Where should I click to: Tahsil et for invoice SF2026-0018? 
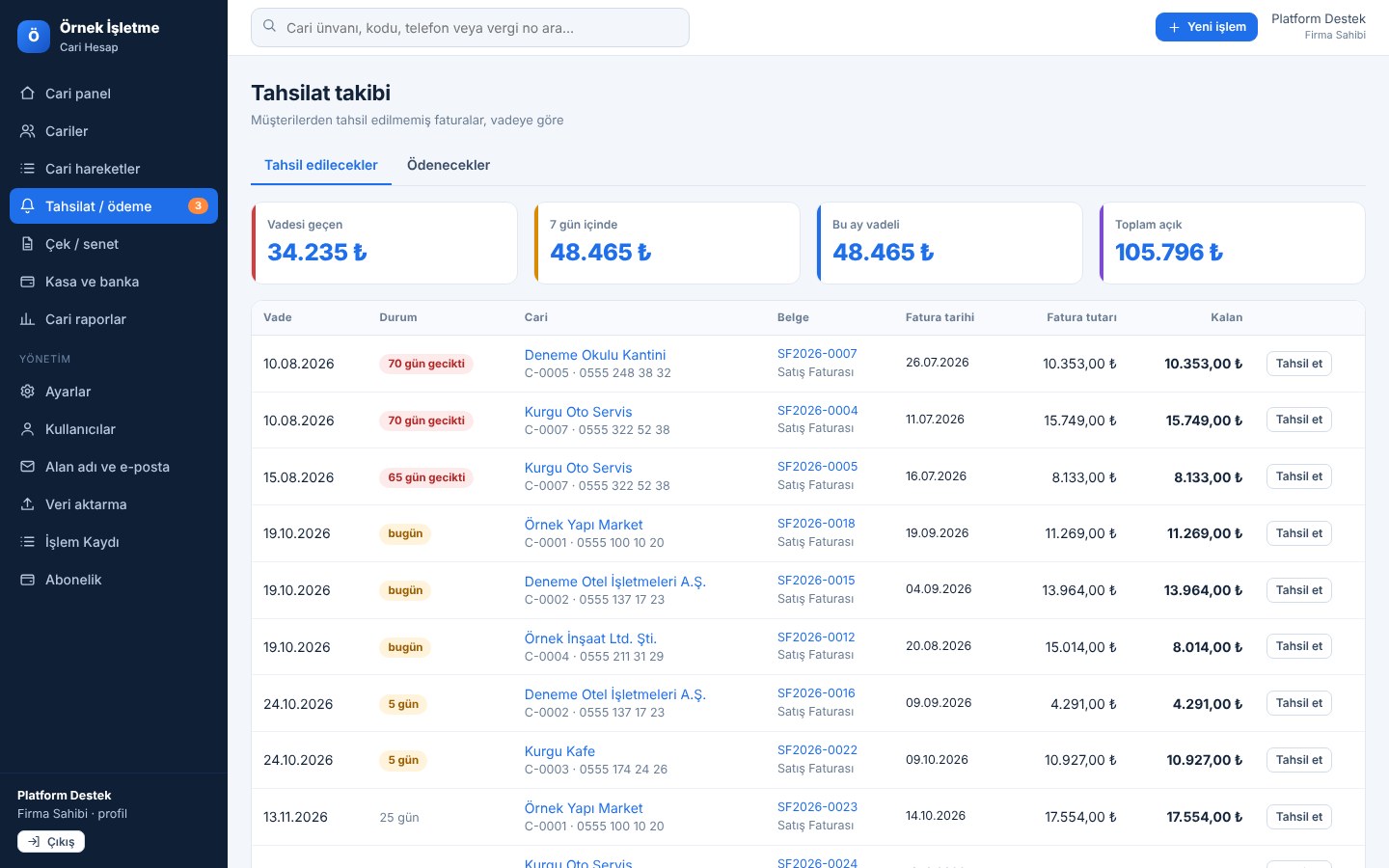pyautogui.click(x=1298, y=533)
